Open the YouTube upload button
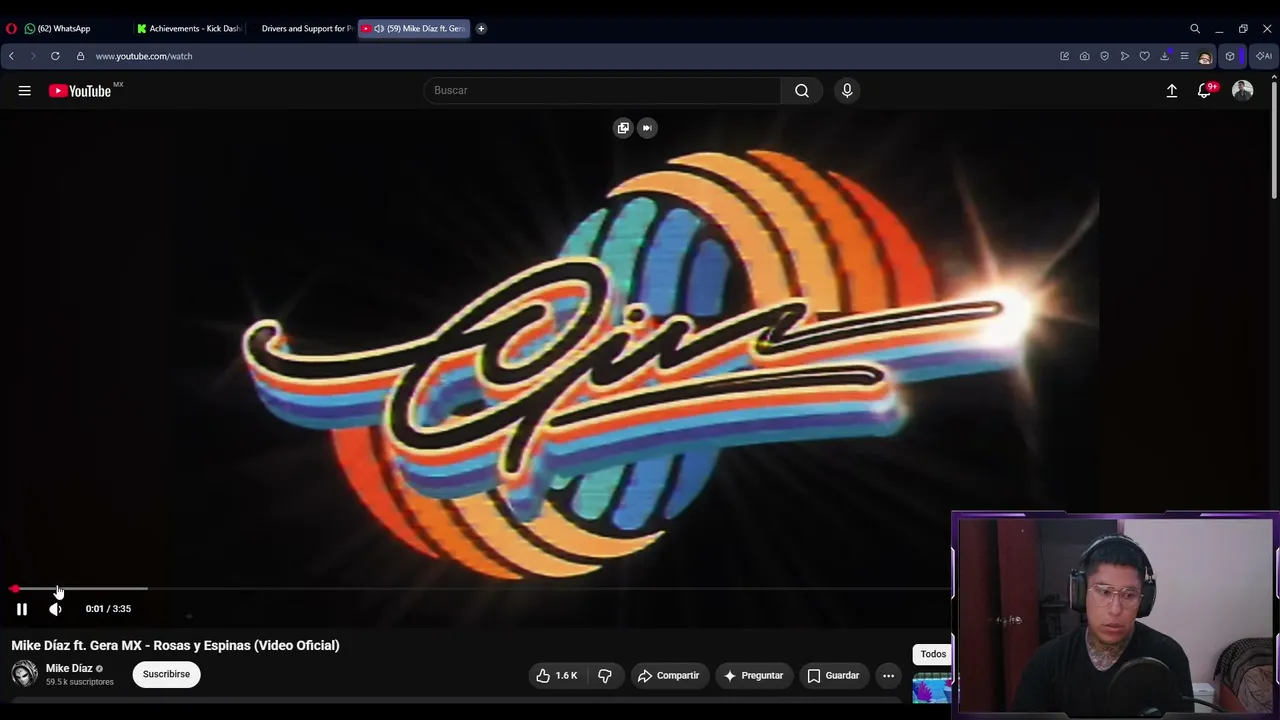 1172,91
